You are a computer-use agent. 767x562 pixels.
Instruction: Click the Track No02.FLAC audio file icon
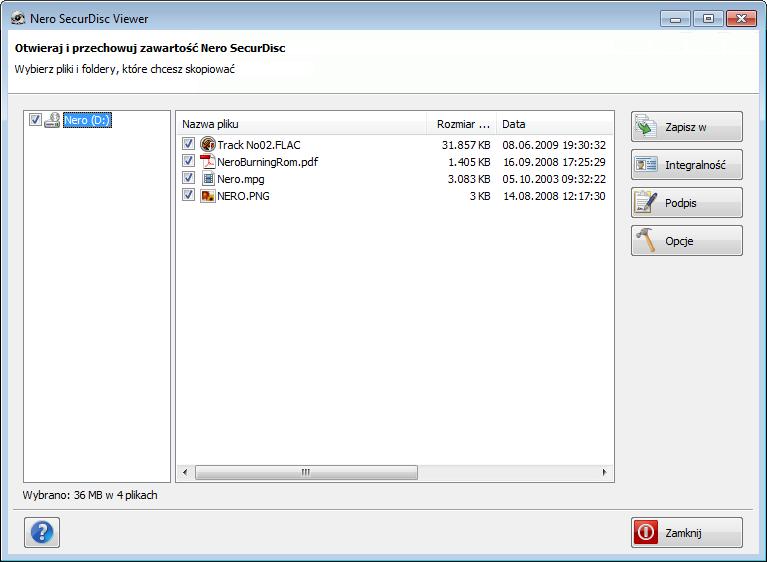(208, 144)
